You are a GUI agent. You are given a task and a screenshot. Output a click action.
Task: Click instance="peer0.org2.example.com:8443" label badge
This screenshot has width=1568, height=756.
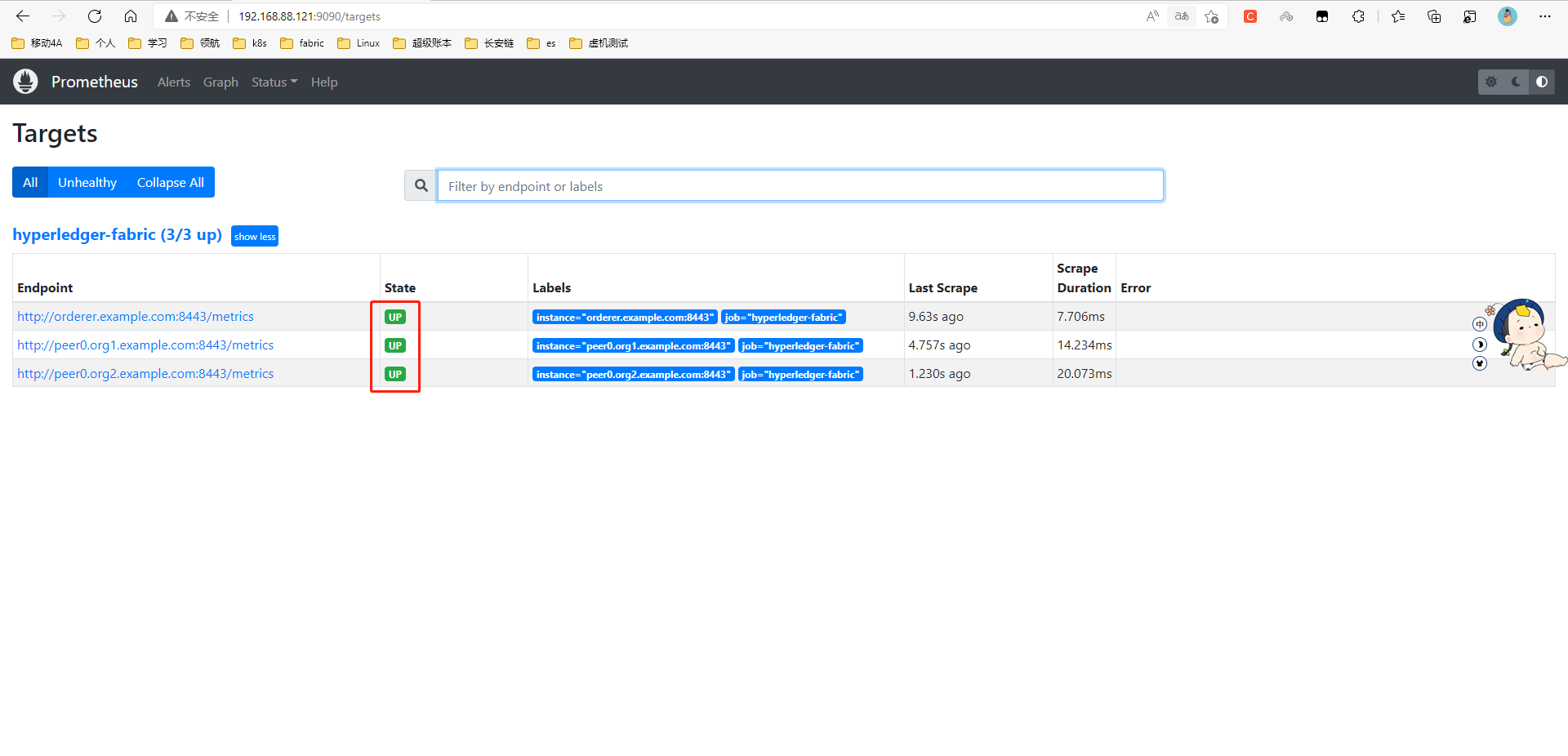pos(634,374)
